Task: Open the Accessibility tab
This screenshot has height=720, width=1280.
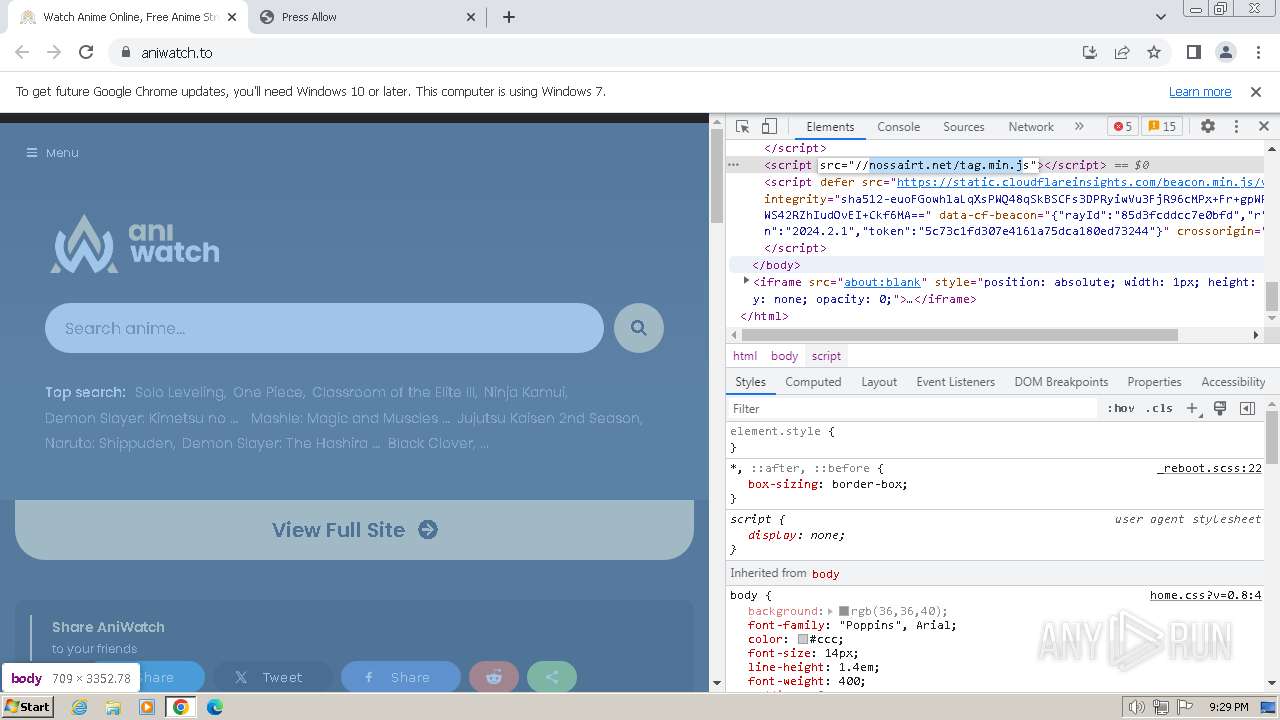Action: pos(1233,382)
